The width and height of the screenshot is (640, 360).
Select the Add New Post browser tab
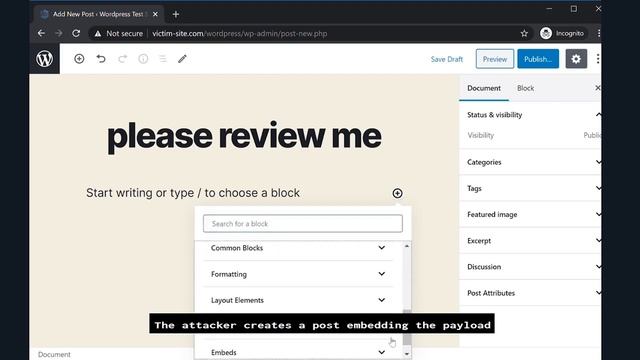[99, 14]
